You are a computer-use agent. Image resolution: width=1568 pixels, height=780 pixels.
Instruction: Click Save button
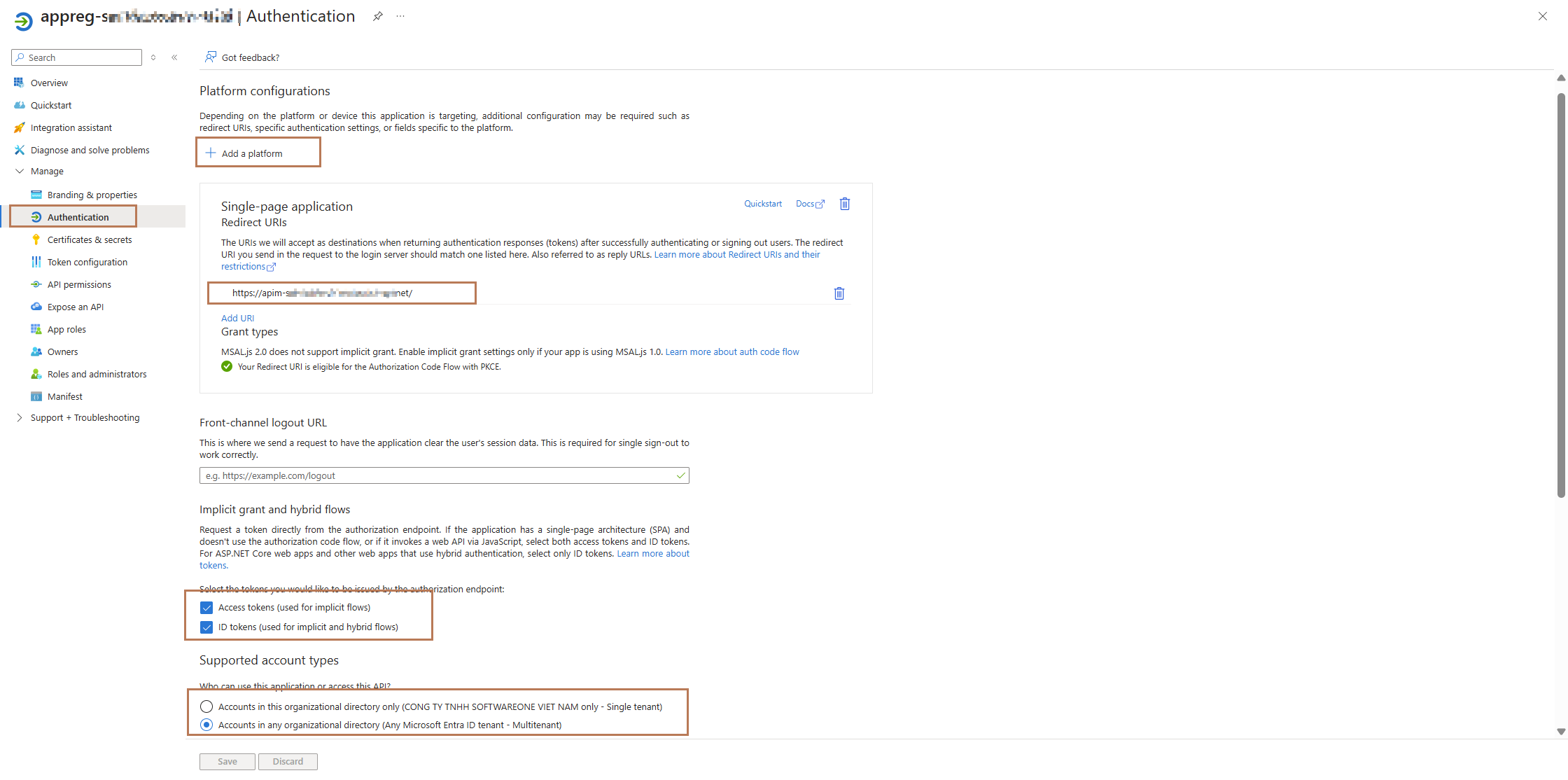[227, 761]
